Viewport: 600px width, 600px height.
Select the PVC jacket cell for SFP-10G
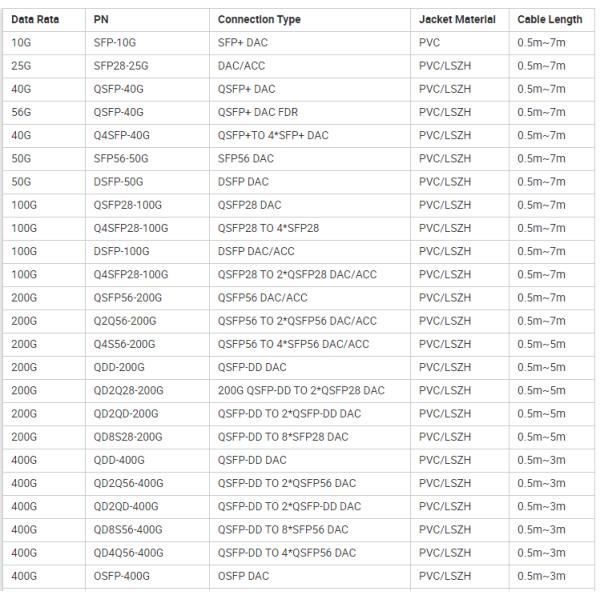tap(431, 43)
